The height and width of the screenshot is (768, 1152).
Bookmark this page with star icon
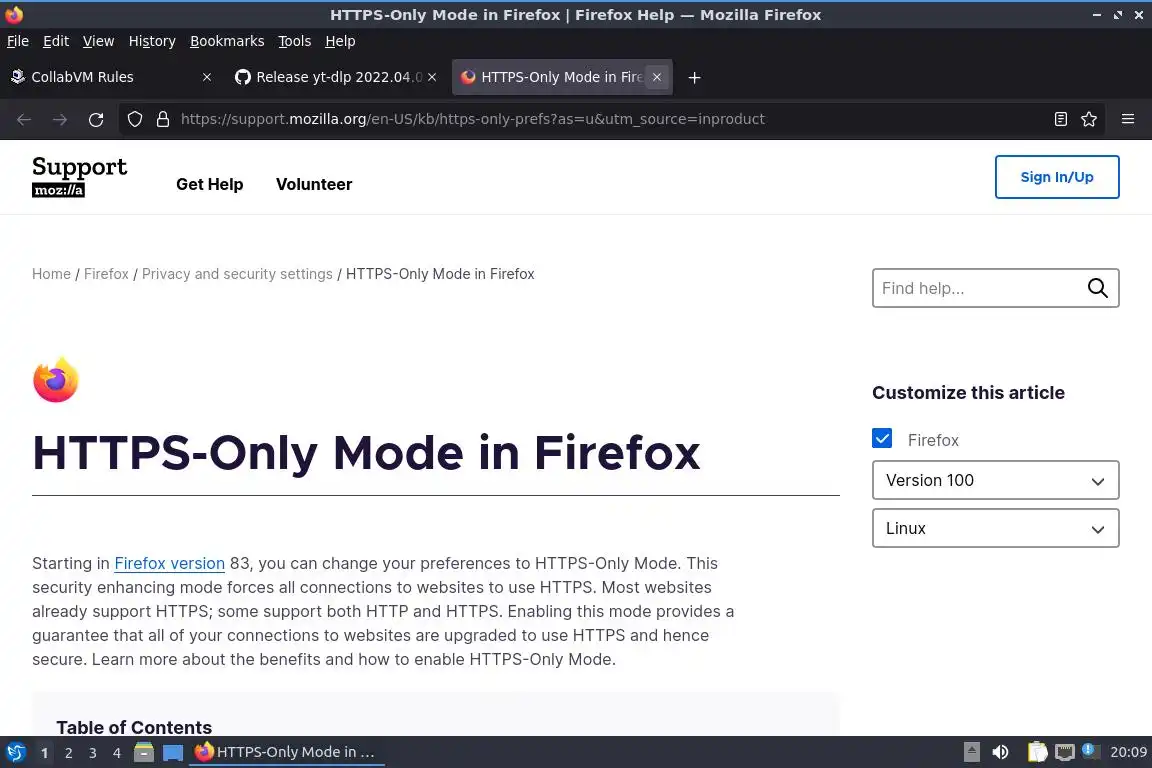click(x=1089, y=119)
